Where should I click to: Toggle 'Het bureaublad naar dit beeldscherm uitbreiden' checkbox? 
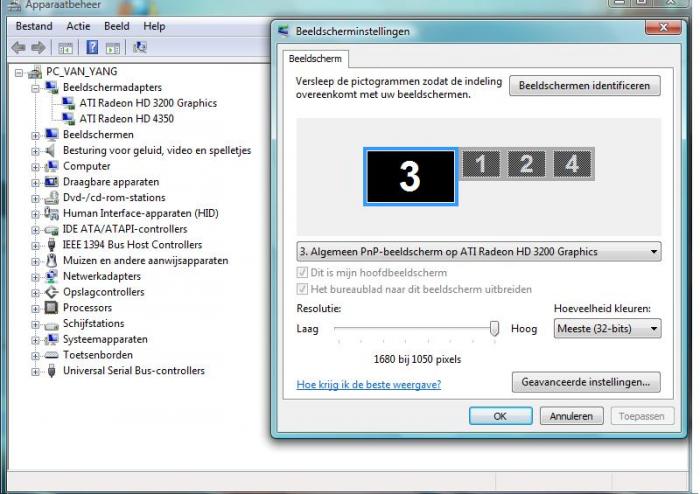click(302, 289)
